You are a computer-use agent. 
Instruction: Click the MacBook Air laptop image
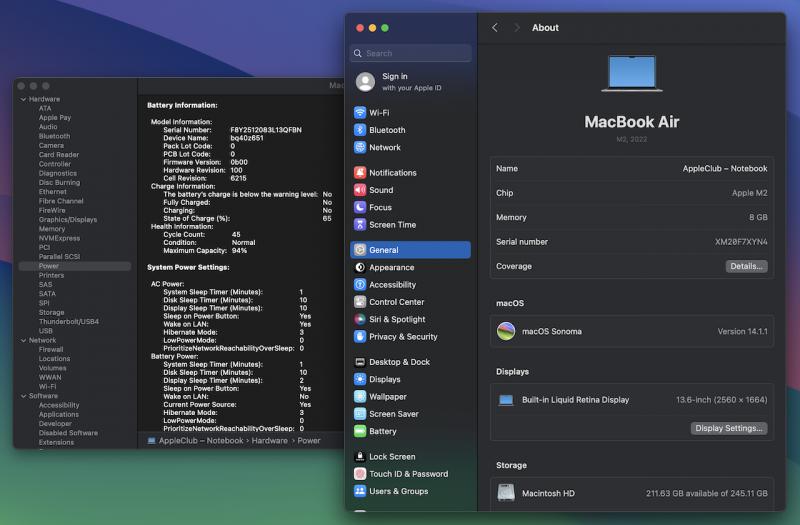pos(632,73)
